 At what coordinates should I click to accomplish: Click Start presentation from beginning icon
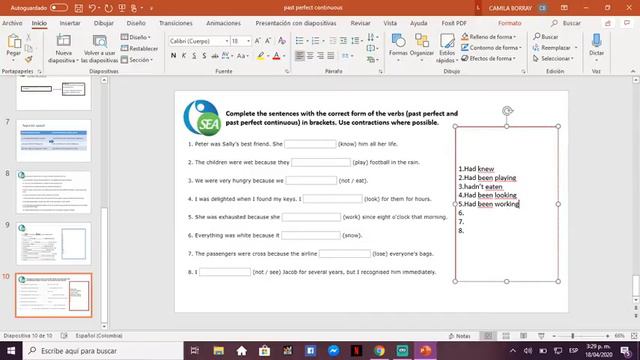click(x=122, y=8)
